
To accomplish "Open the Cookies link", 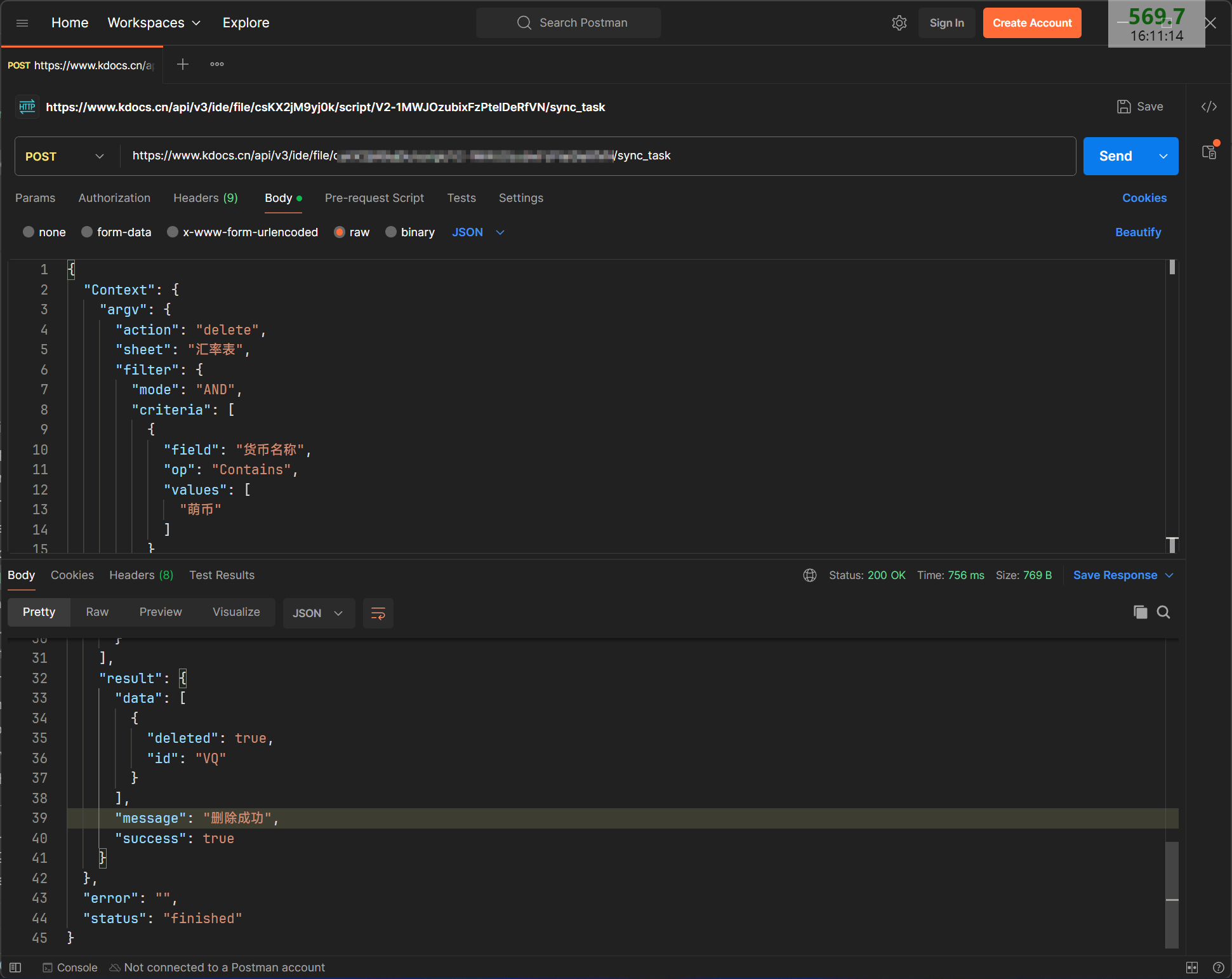I will (1144, 198).
